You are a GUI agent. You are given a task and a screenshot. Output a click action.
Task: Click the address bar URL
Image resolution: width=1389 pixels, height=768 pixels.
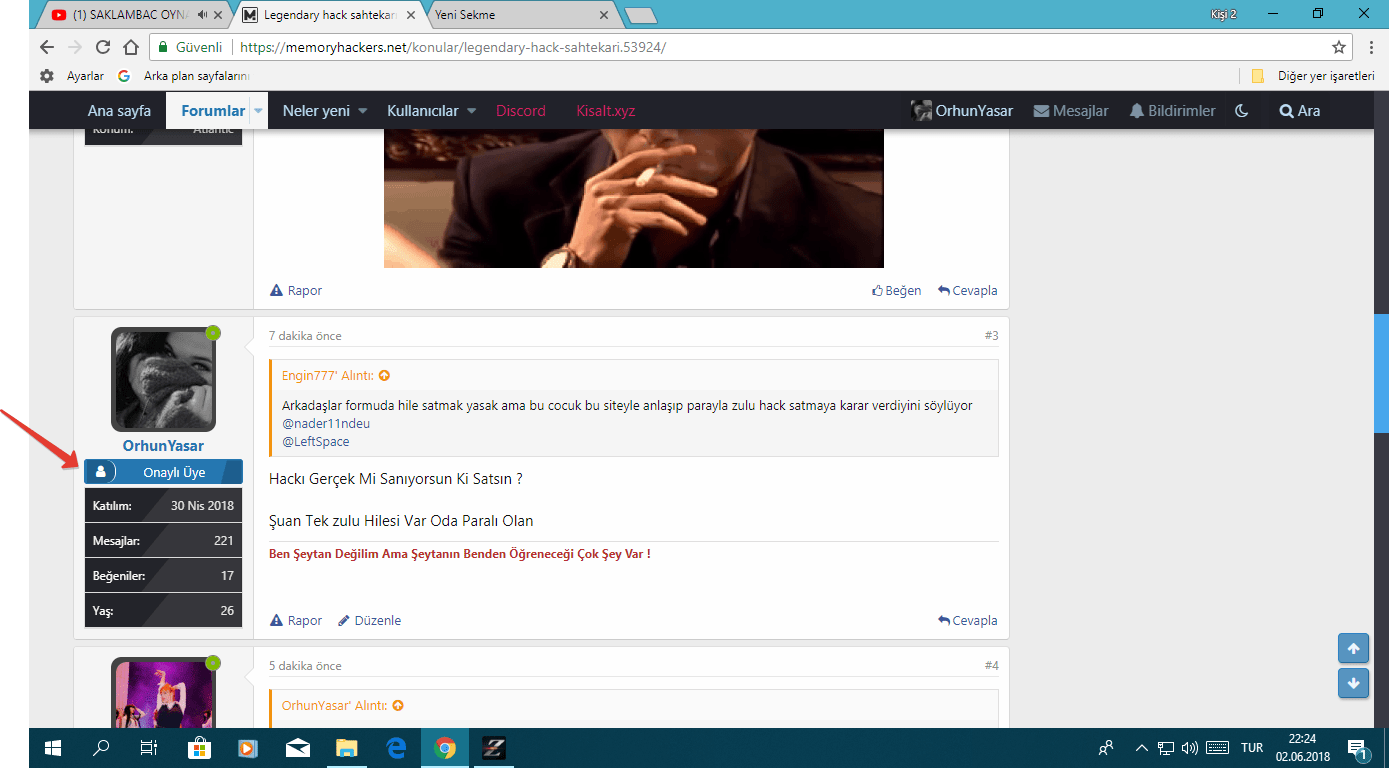[453, 47]
